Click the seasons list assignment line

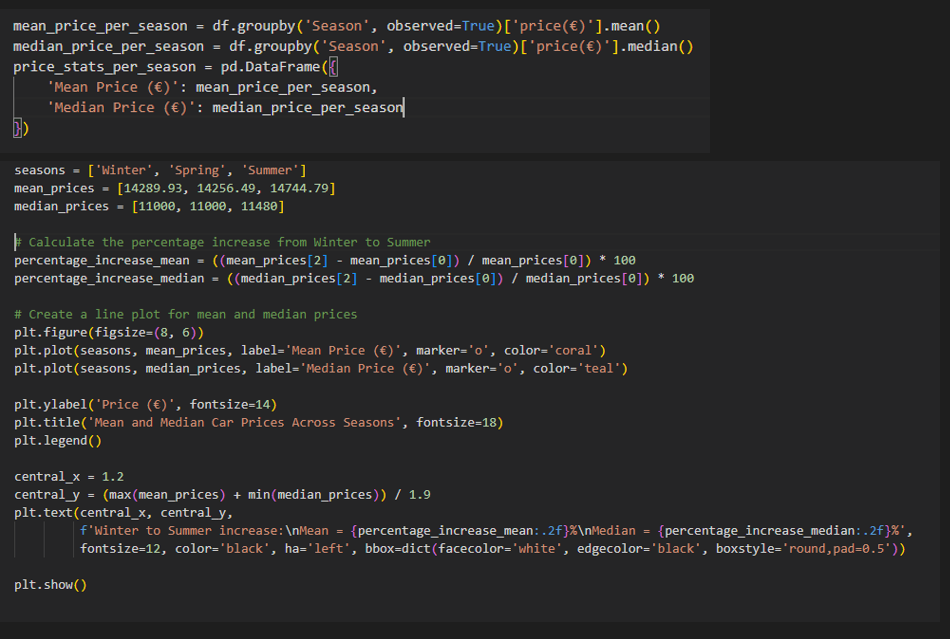click(160, 170)
